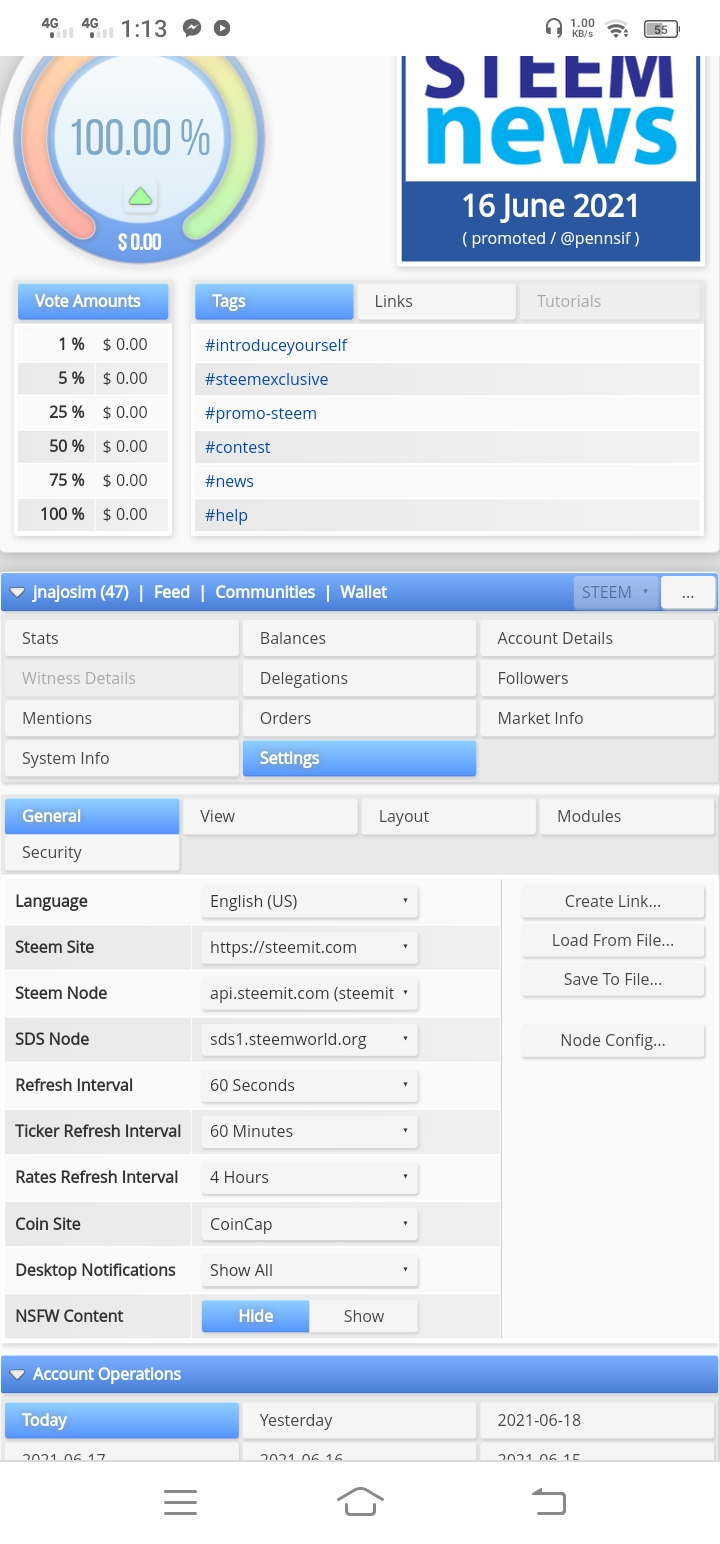Open the Steem Node dropdown api.steemit.com
The width and height of the screenshot is (720, 1544).
click(x=310, y=993)
